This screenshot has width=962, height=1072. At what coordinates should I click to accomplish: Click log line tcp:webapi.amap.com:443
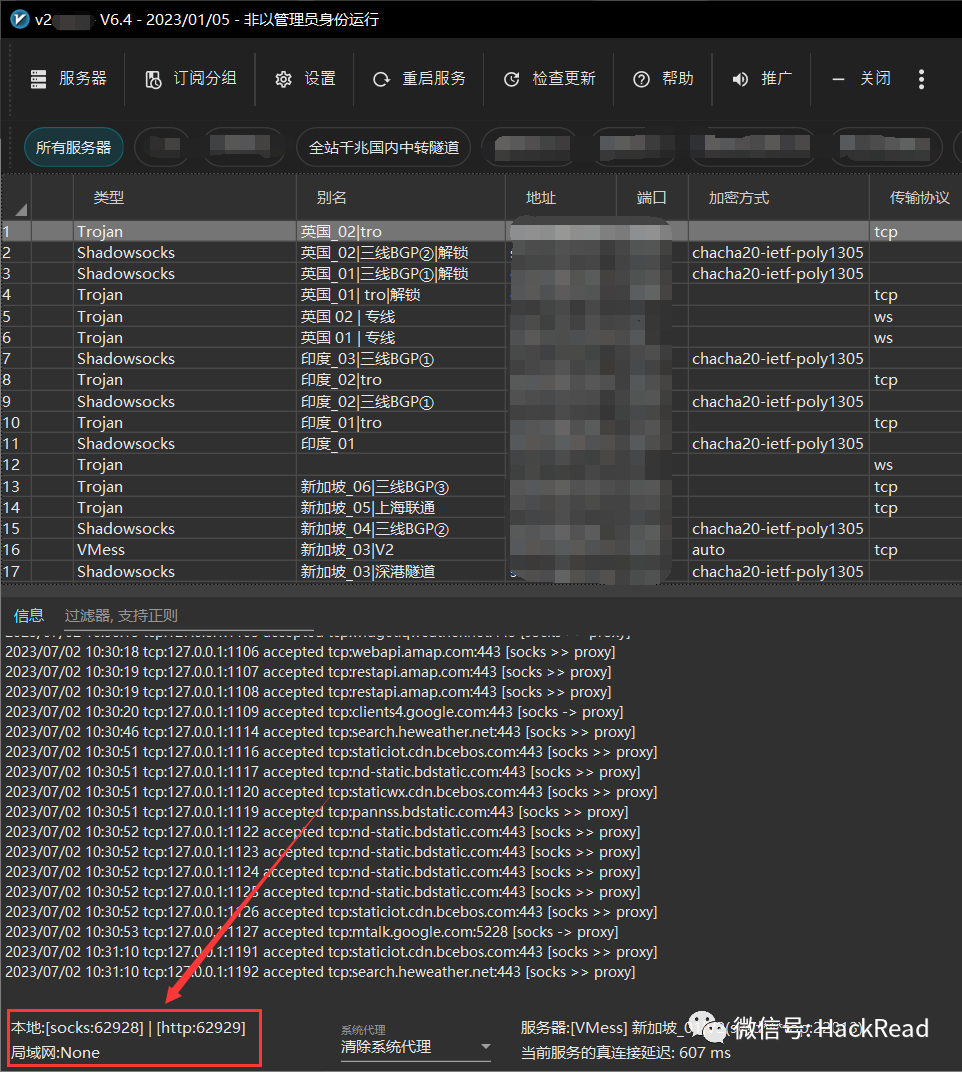pyautogui.click(x=310, y=652)
